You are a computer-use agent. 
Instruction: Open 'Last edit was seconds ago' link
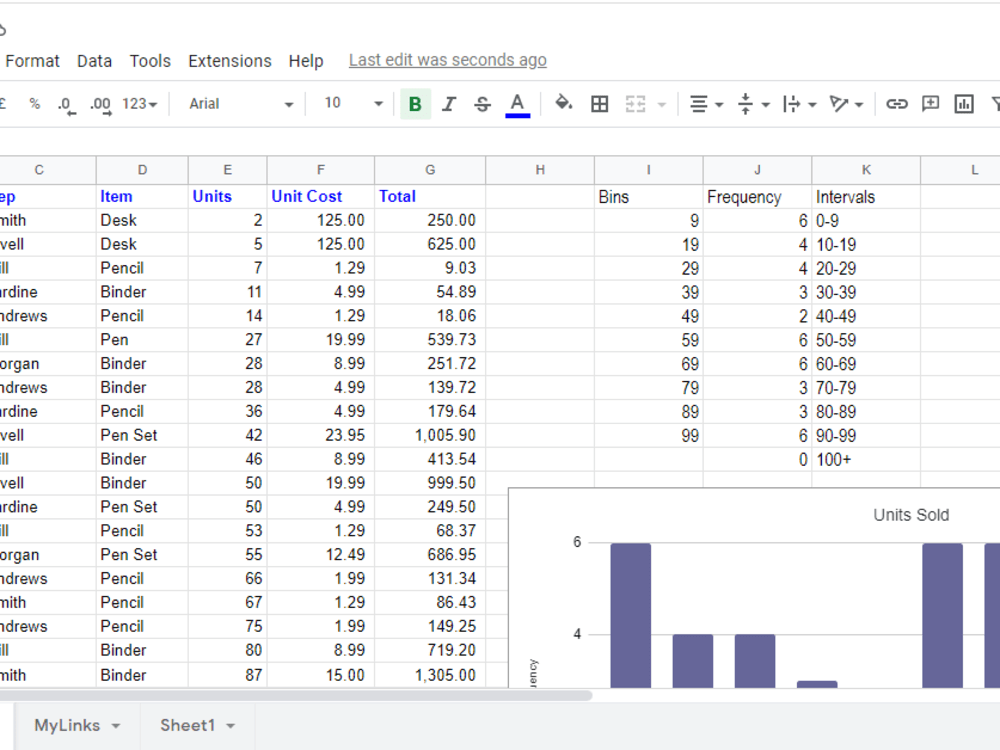448,60
